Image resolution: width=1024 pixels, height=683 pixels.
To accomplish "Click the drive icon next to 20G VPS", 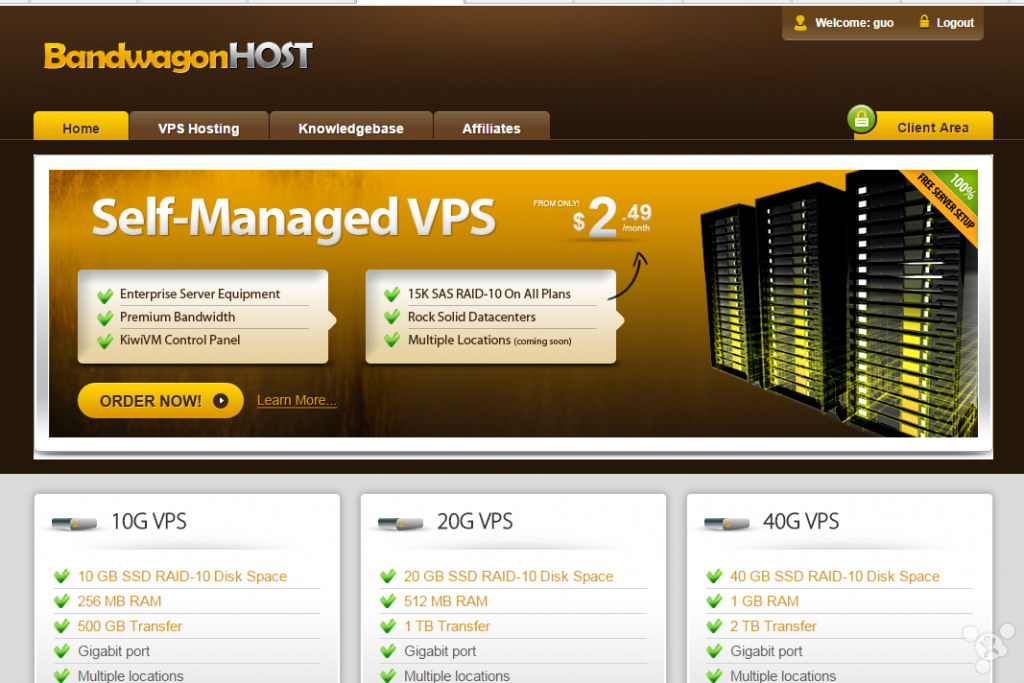I will 400,523.
